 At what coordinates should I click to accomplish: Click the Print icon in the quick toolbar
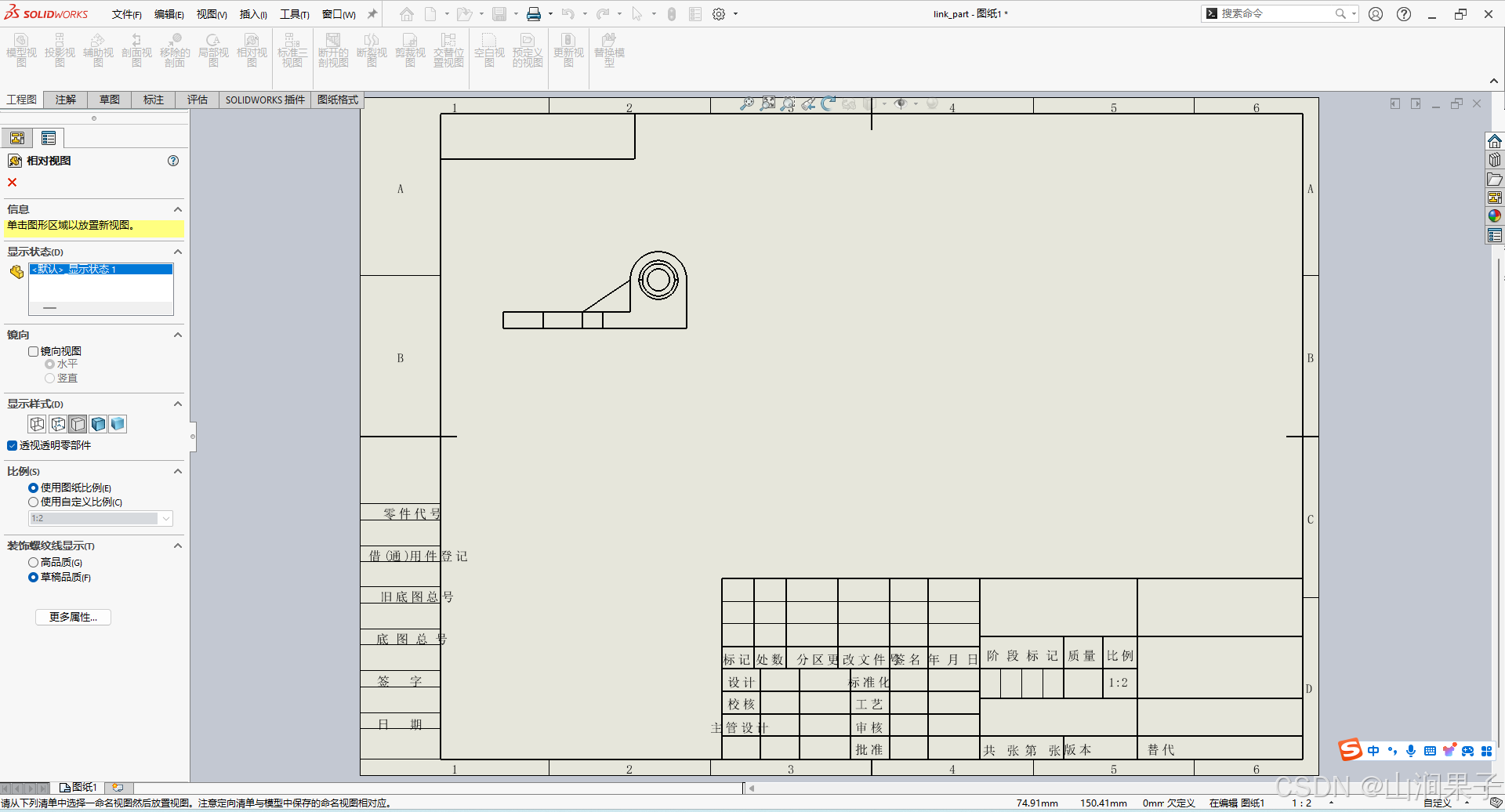(534, 14)
